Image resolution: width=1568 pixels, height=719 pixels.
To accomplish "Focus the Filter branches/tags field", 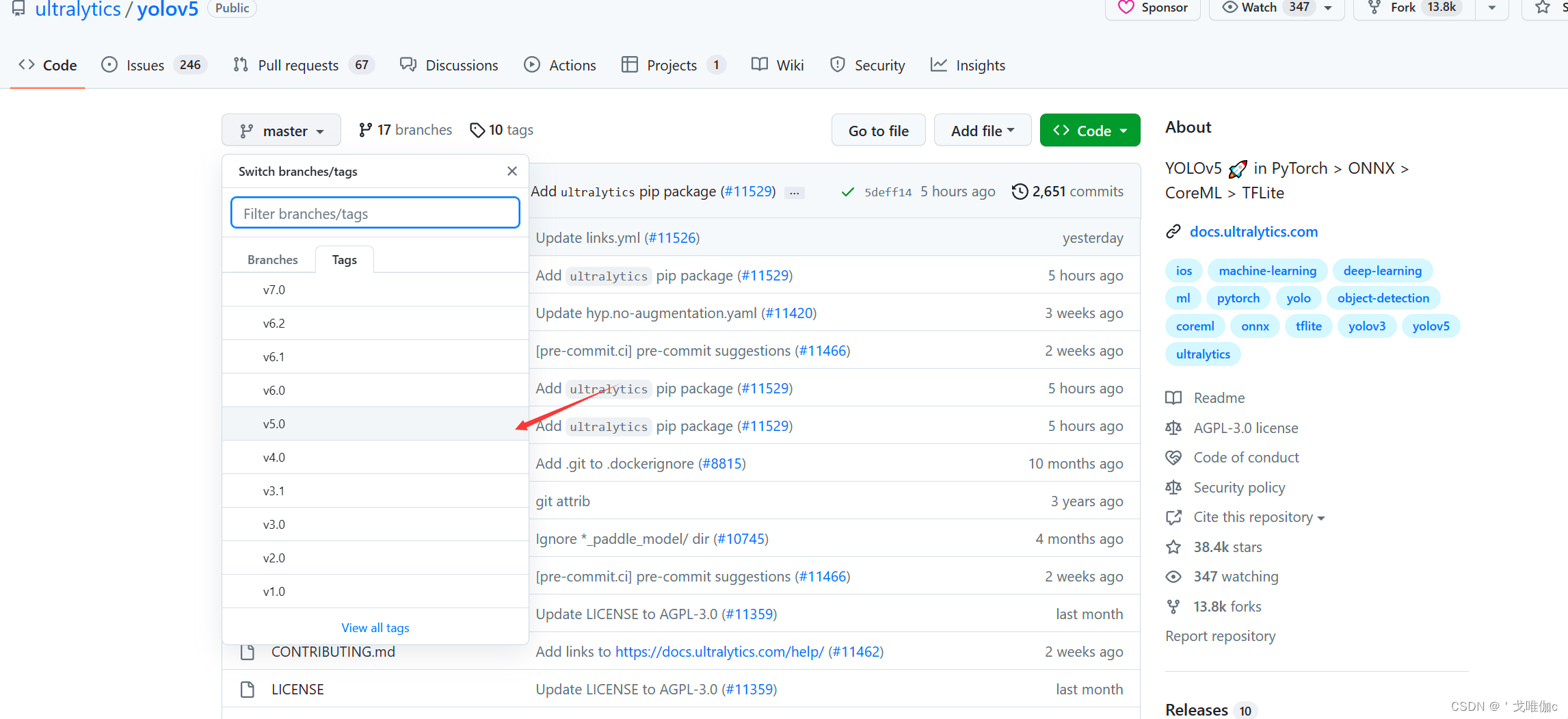I will tap(375, 213).
